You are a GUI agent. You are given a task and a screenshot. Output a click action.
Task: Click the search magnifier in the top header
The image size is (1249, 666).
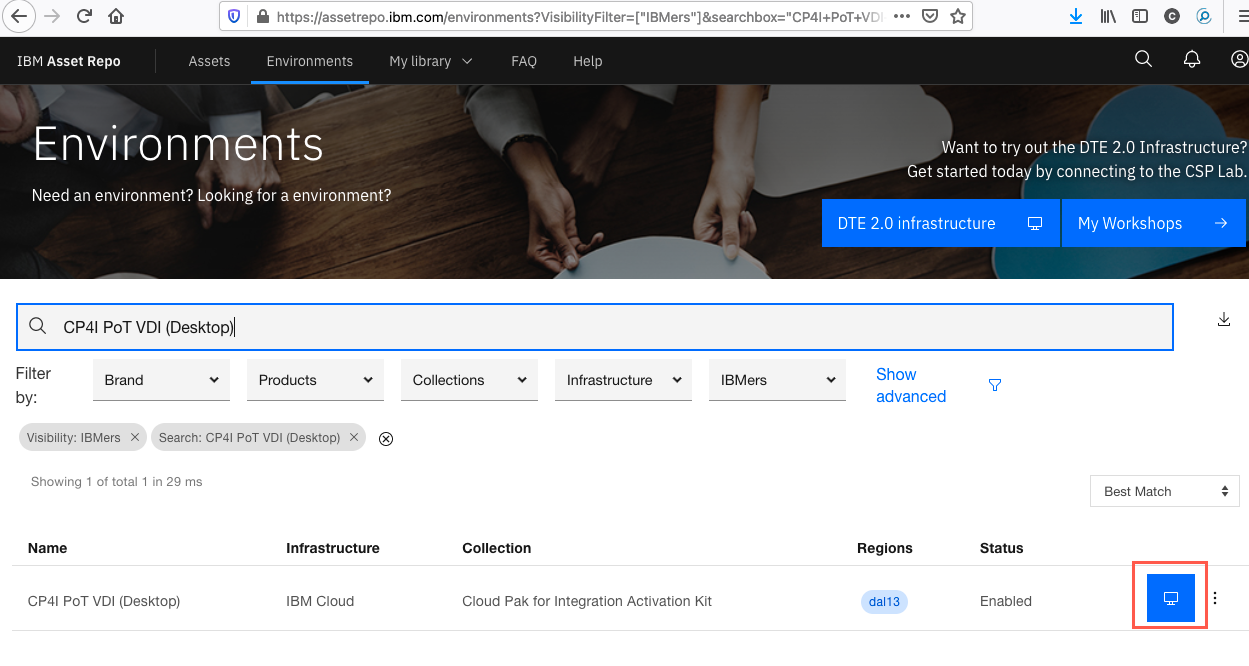coord(1143,60)
